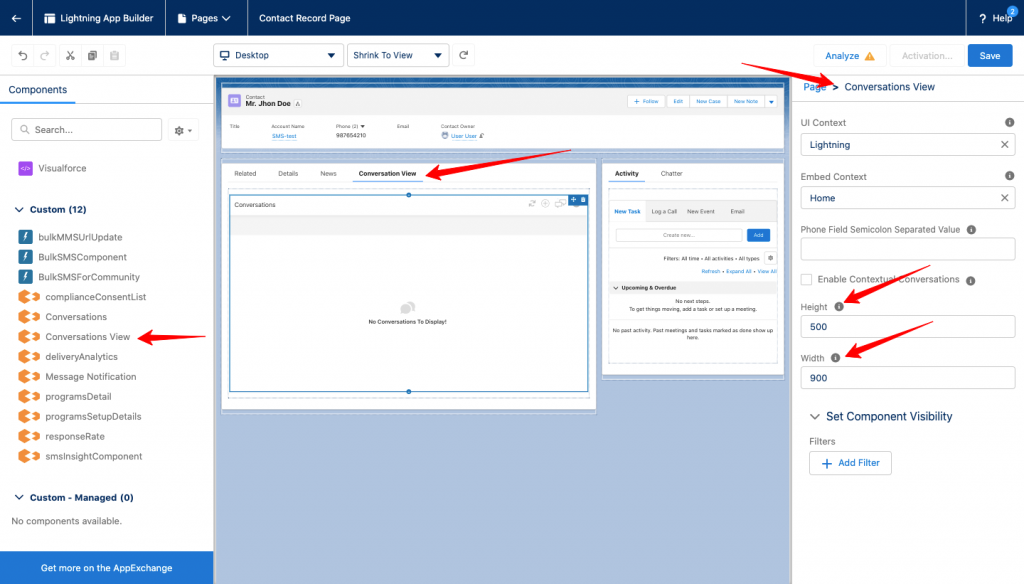Open the Shrink To View dropdown

pyautogui.click(x=397, y=56)
